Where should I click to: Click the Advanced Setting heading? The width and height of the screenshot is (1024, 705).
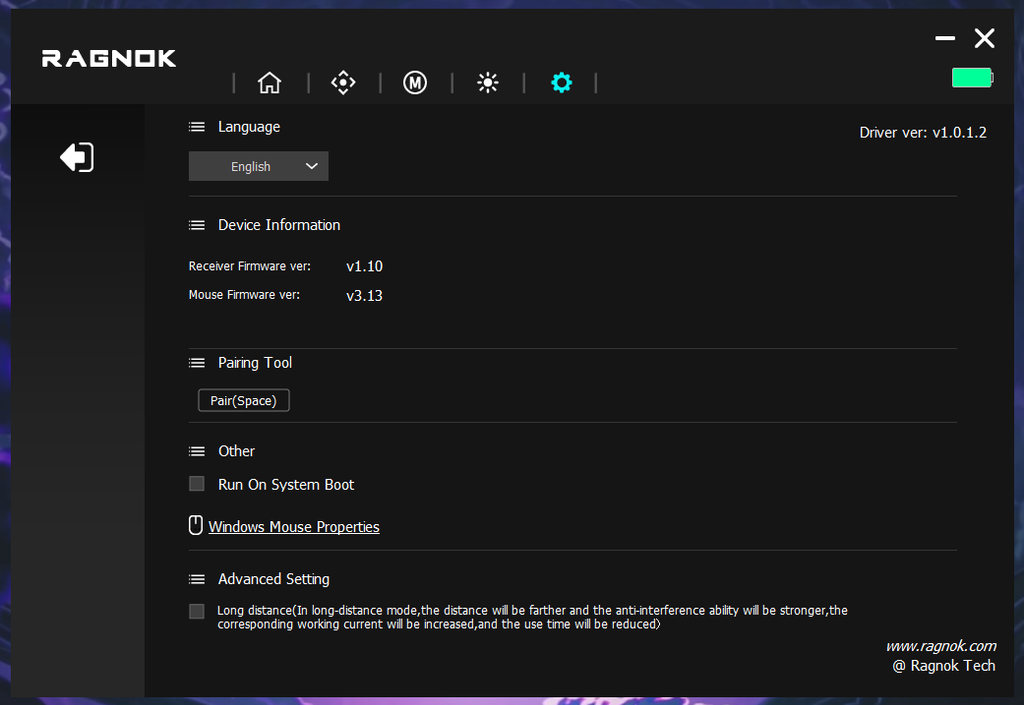pyautogui.click(x=274, y=579)
